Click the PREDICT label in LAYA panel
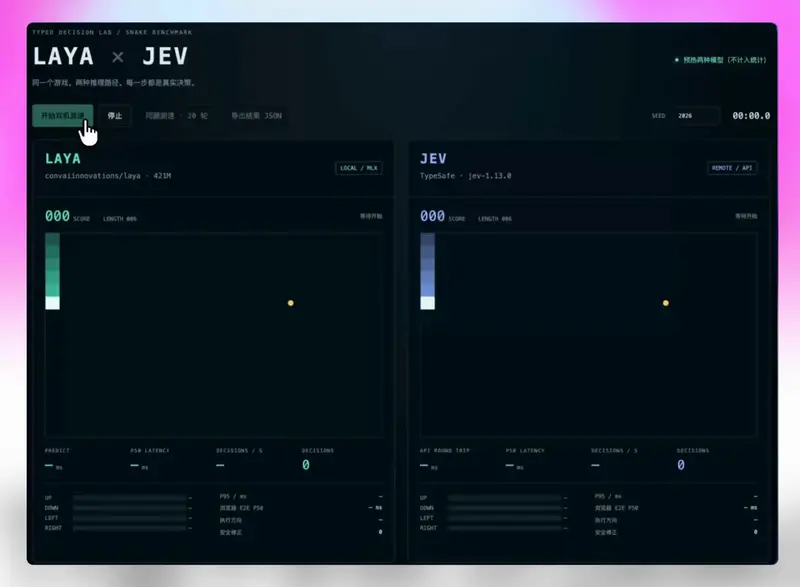This screenshot has width=800, height=587. point(57,451)
